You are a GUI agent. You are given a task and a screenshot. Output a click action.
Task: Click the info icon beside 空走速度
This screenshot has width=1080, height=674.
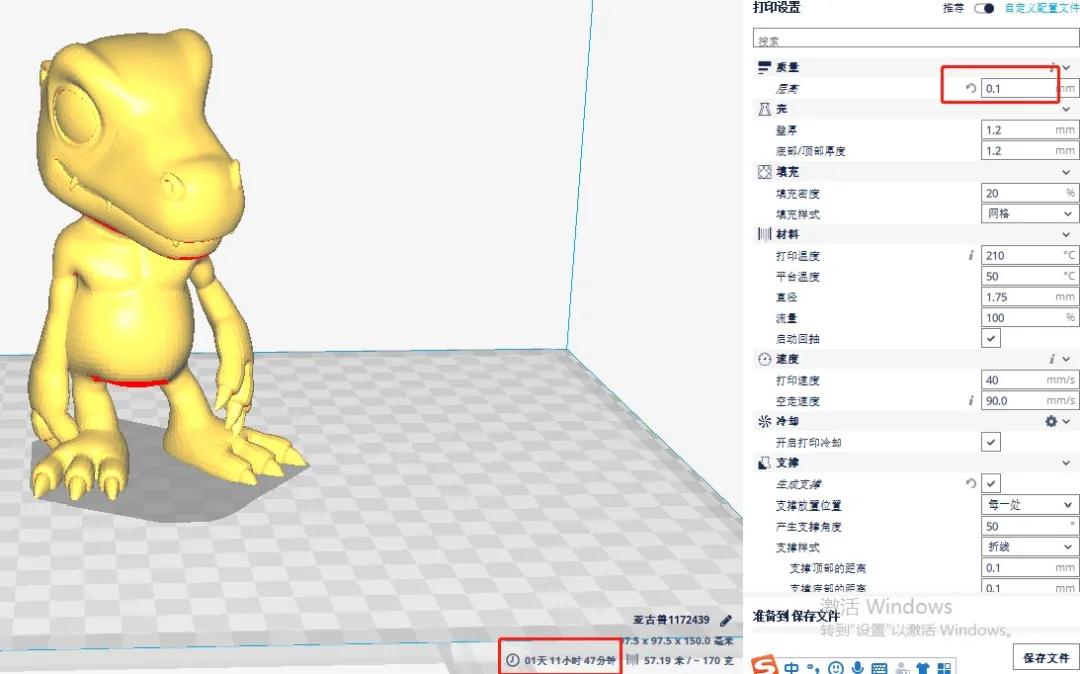click(x=970, y=400)
